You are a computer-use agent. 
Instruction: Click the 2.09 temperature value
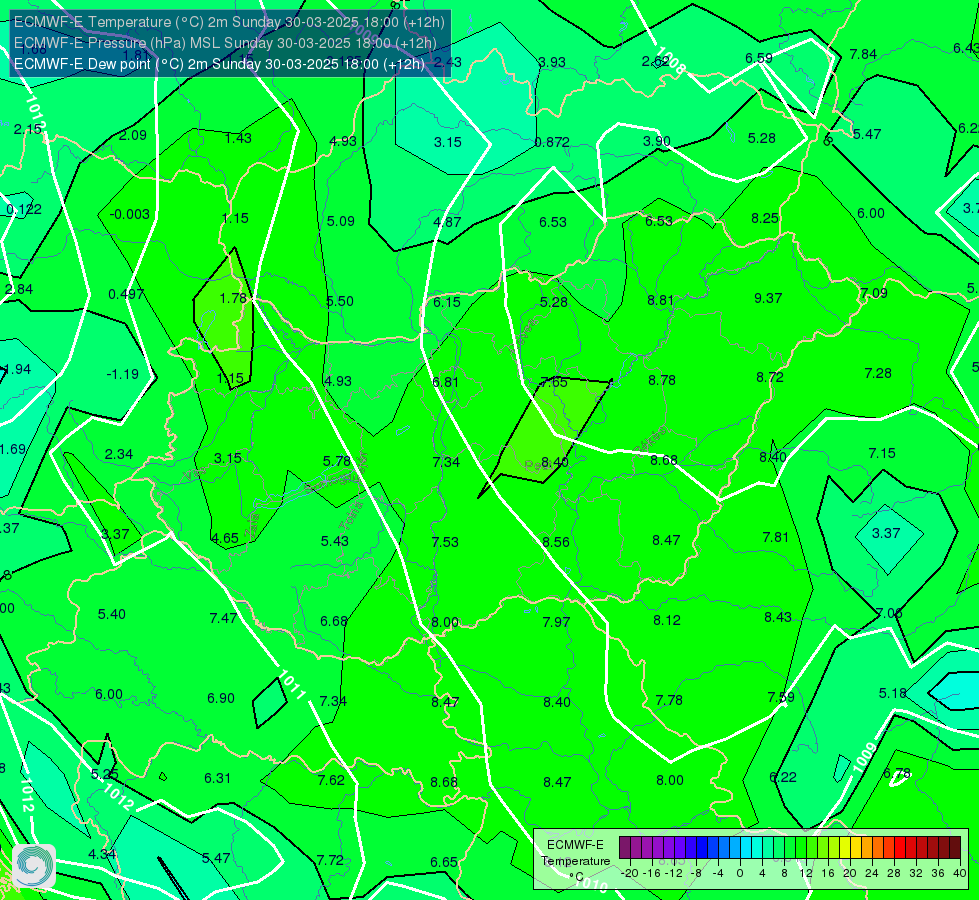pos(132,135)
